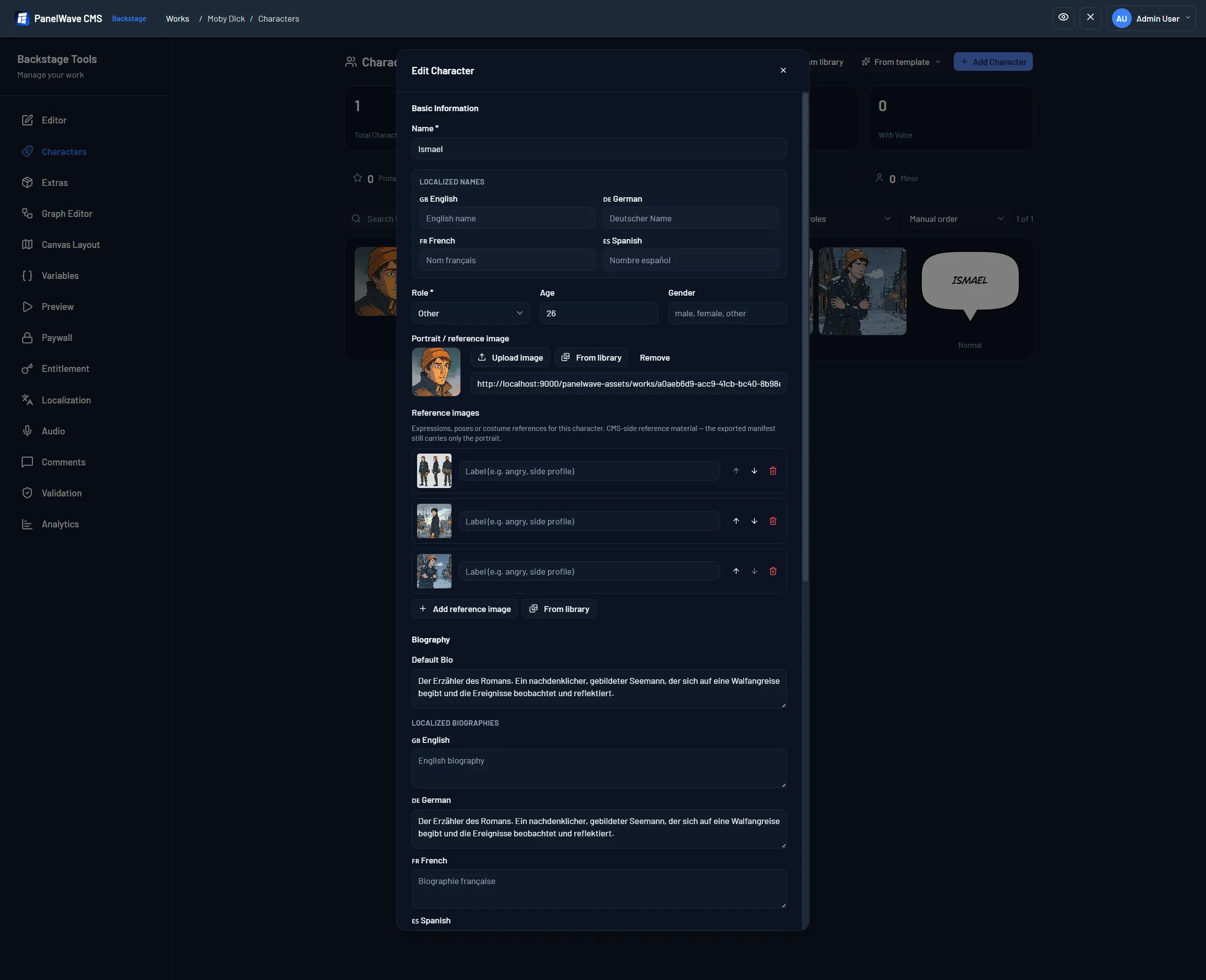The width and height of the screenshot is (1206, 980).
Task: Click Upload image button
Action: 510,357
